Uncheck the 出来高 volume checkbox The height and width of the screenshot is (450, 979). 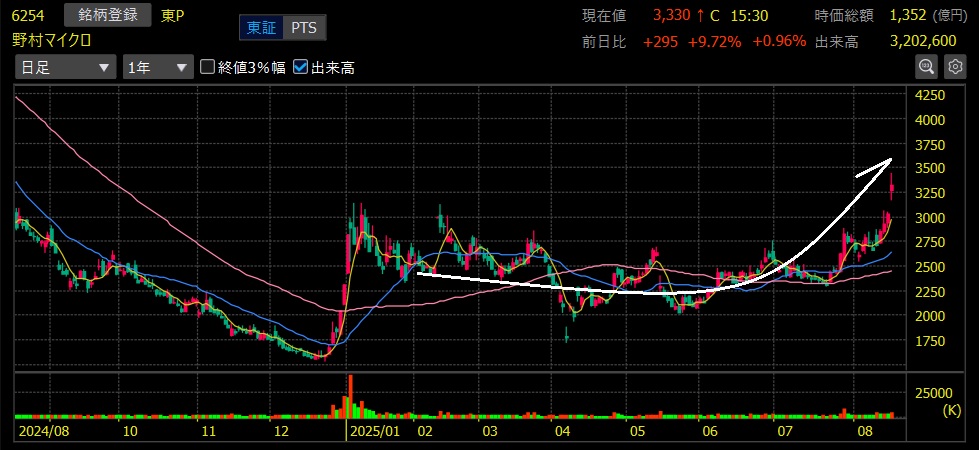point(301,67)
